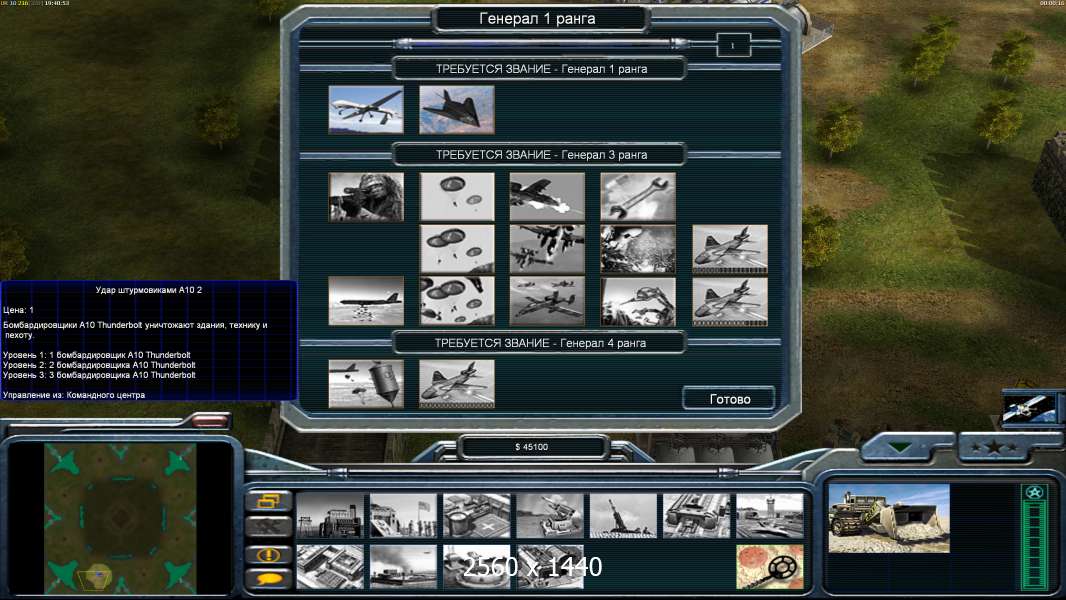Click the bulldozer unit portrait
Image resolution: width=1066 pixels, height=600 pixels.
pyautogui.click(x=889, y=518)
